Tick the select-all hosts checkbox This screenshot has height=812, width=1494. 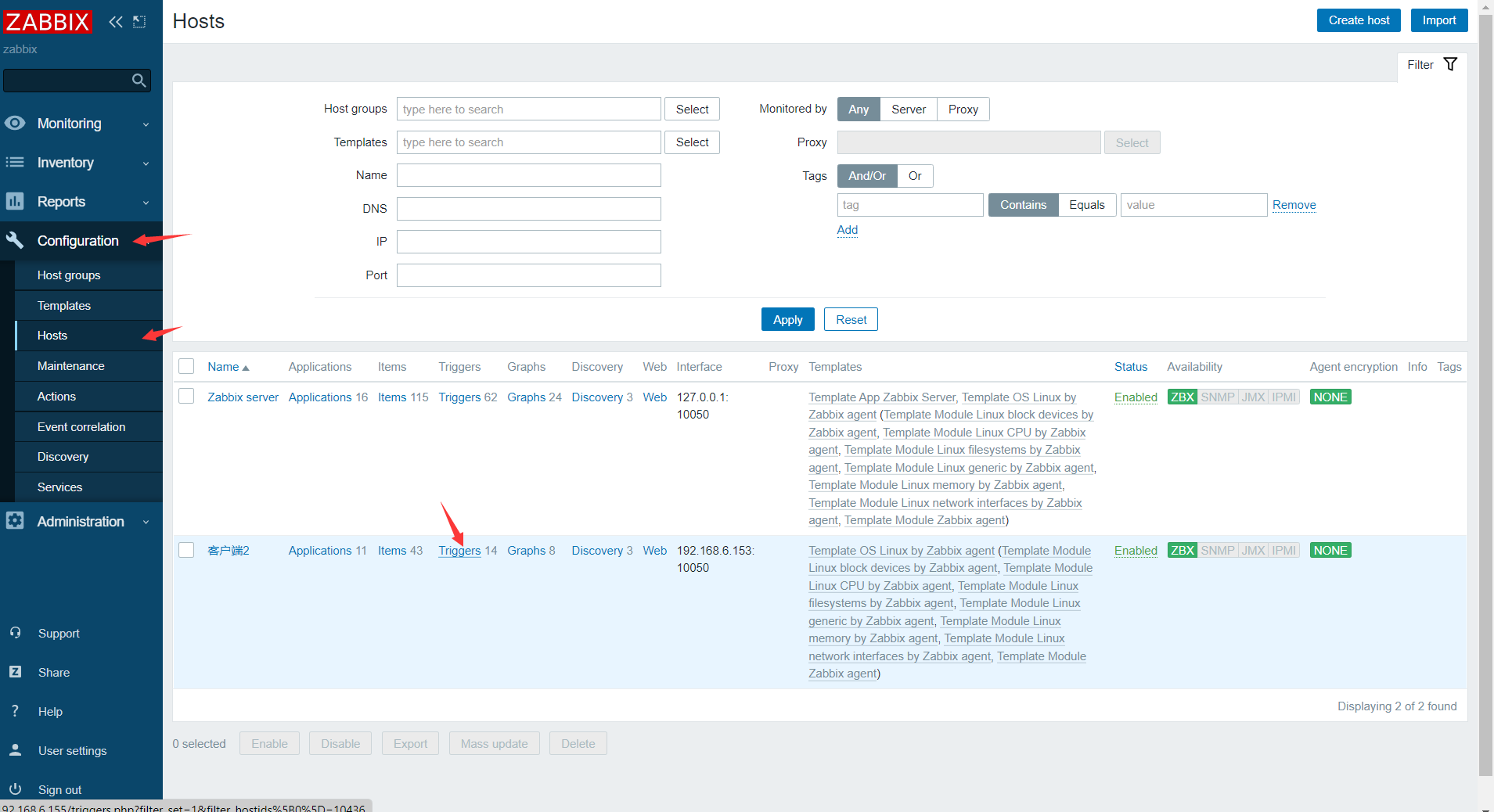tap(186, 366)
